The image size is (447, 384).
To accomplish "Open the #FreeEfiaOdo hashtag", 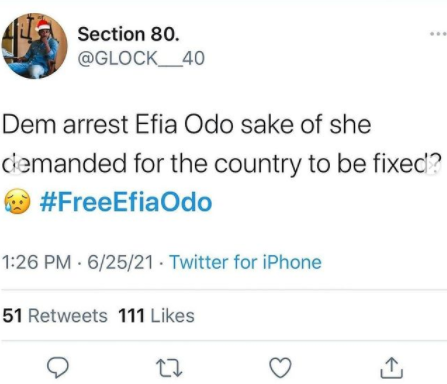I will pyautogui.click(x=126, y=202).
